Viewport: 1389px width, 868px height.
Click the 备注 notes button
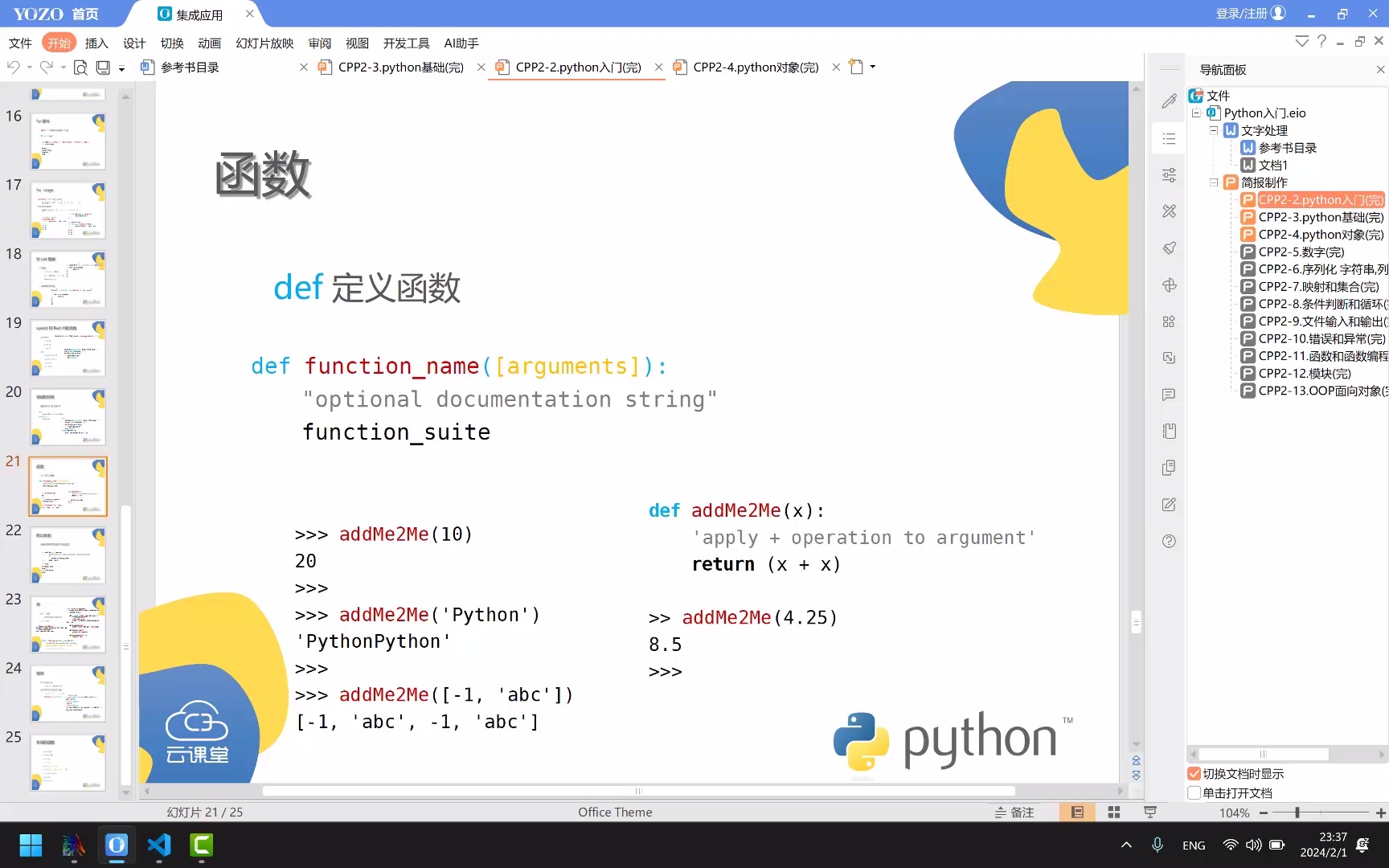[x=1014, y=813]
